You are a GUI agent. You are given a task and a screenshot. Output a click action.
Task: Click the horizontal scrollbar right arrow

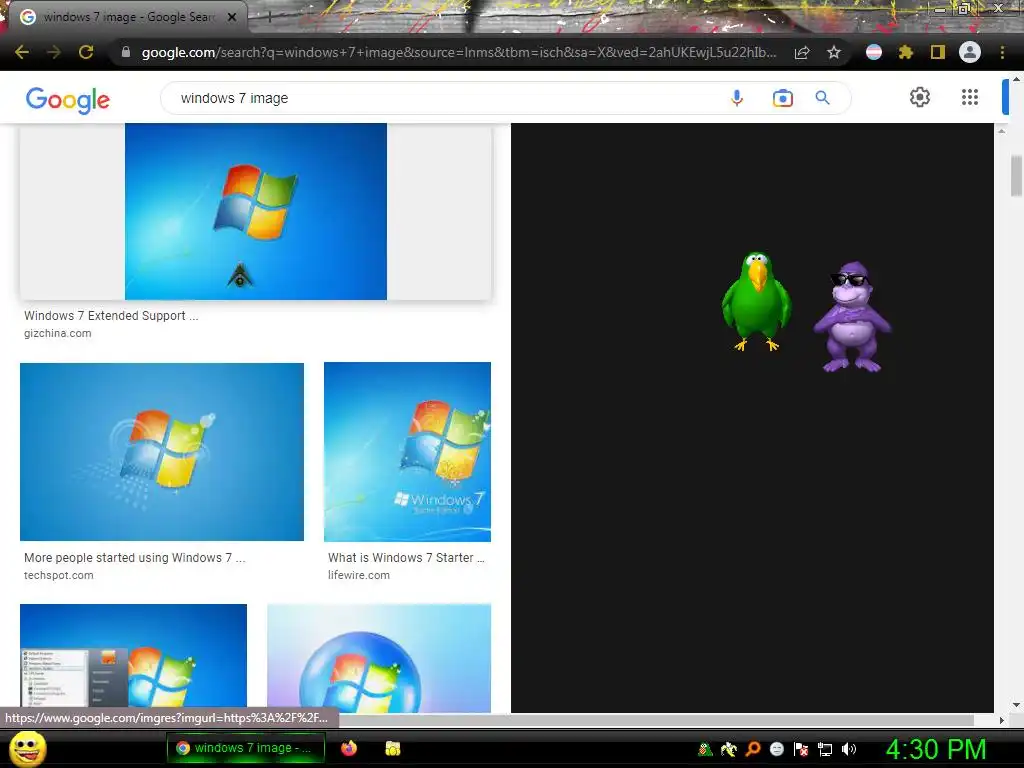1001,720
